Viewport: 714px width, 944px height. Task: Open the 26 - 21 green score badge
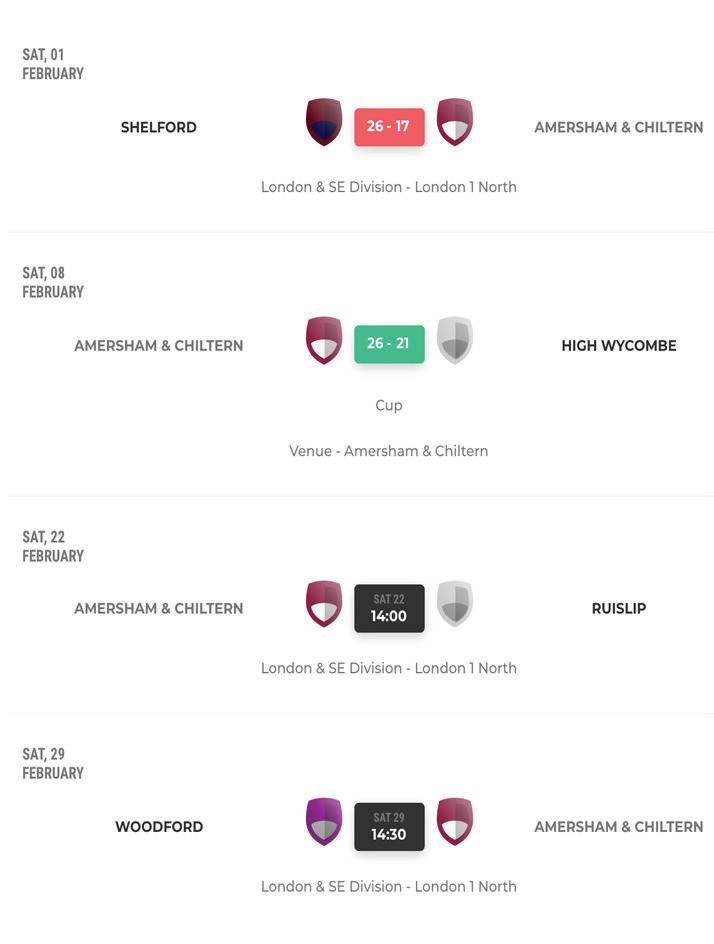389,344
